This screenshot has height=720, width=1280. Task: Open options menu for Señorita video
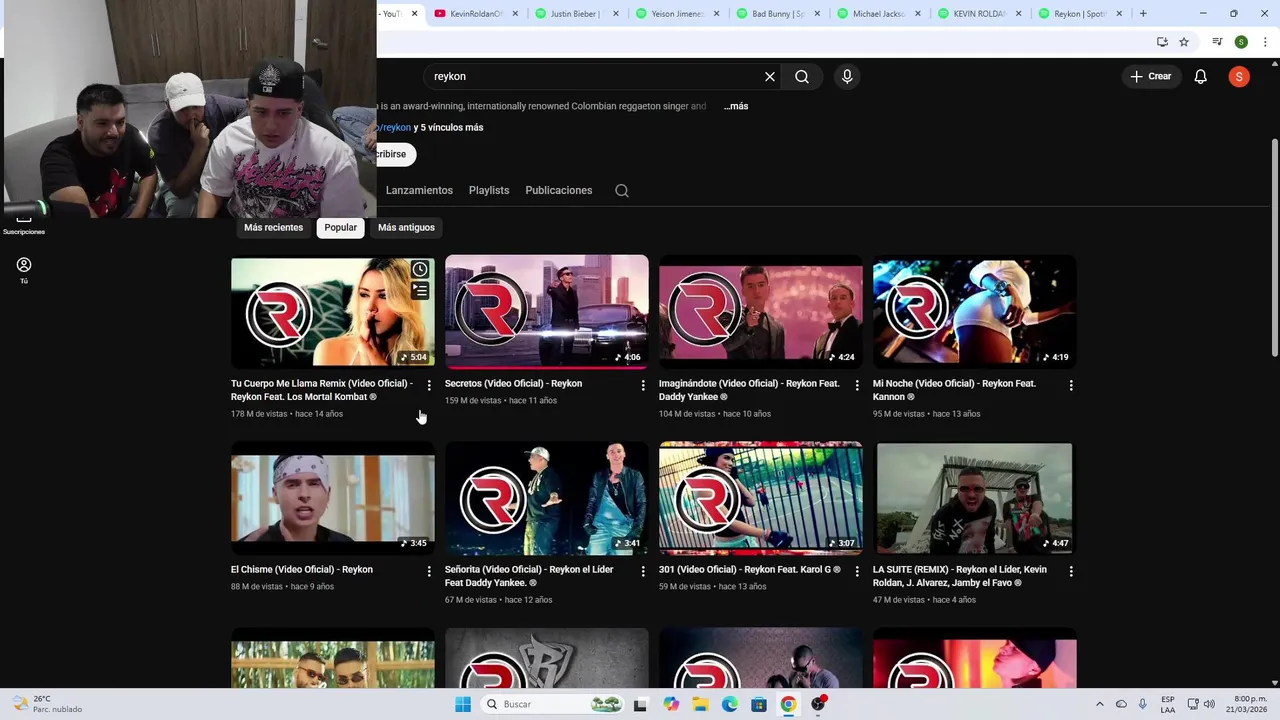[x=643, y=571]
